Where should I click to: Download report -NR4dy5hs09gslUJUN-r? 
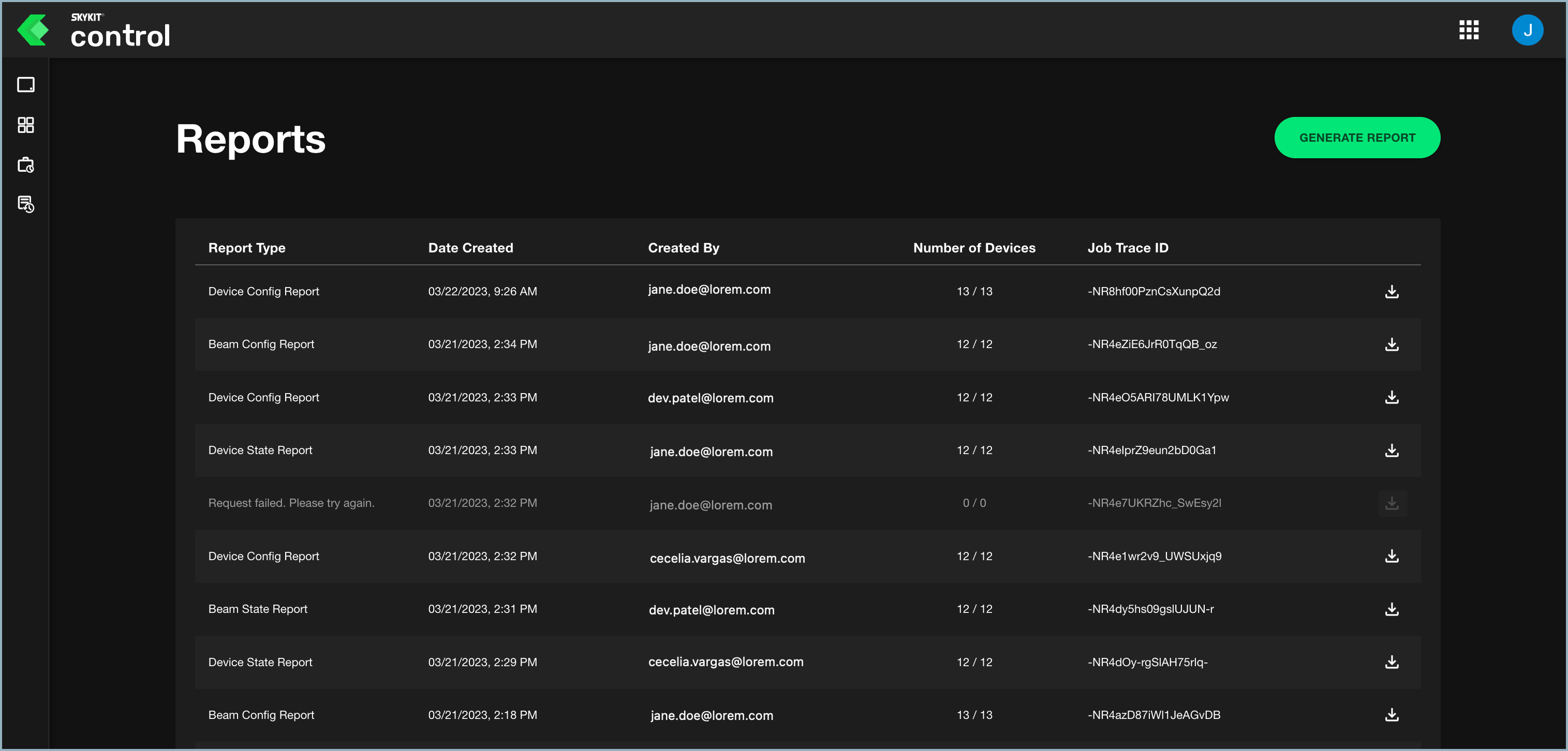(1392, 609)
